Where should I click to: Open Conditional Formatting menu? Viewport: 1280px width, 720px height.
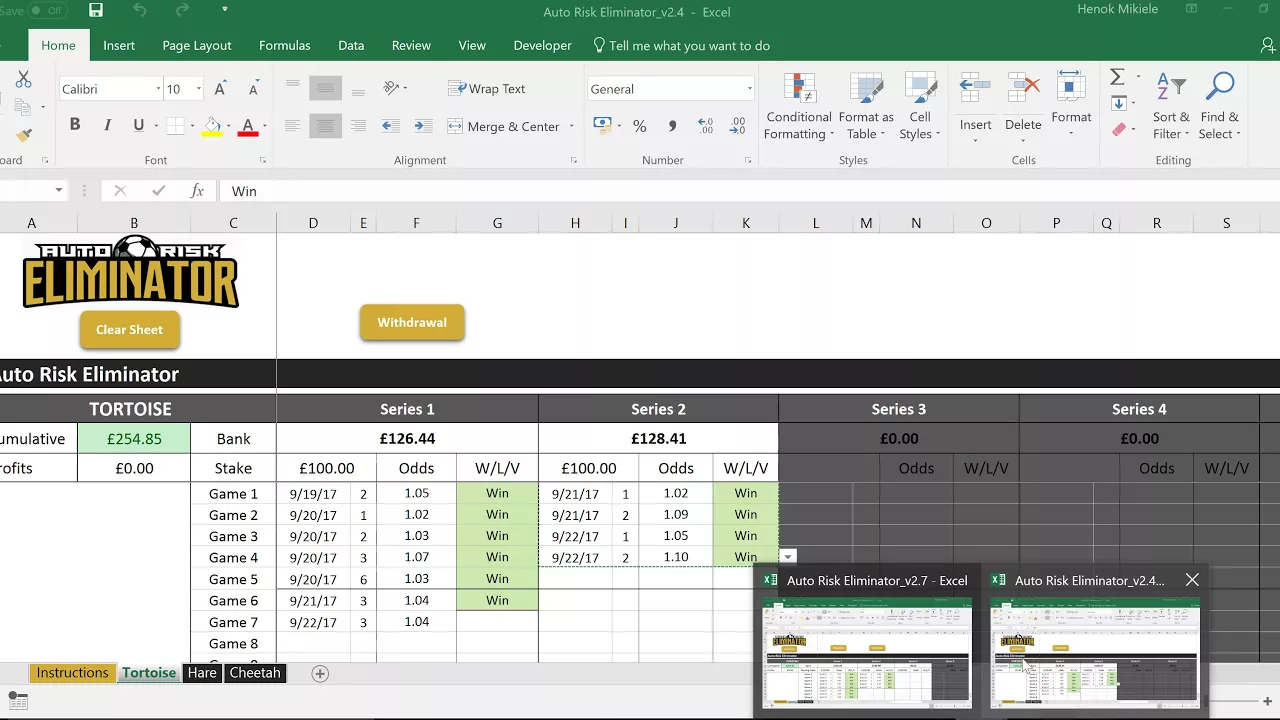798,105
